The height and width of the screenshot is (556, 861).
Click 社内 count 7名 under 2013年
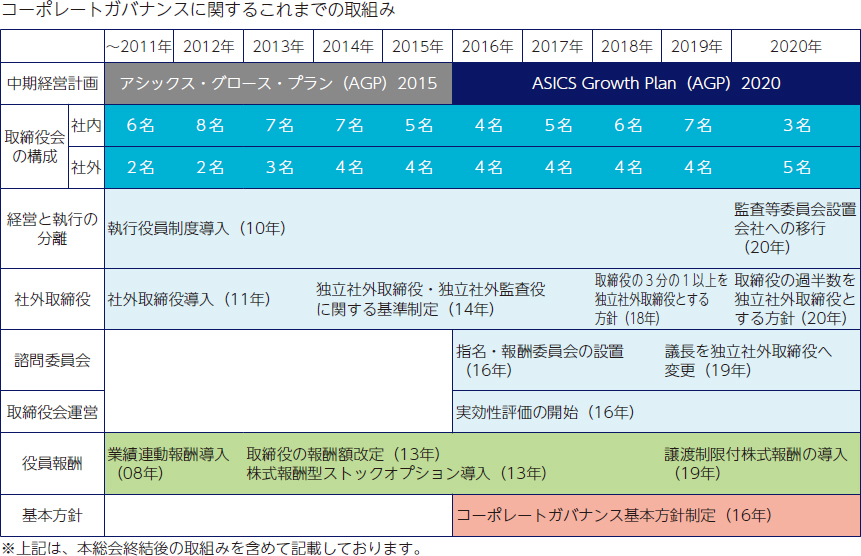tap(279, 126)
